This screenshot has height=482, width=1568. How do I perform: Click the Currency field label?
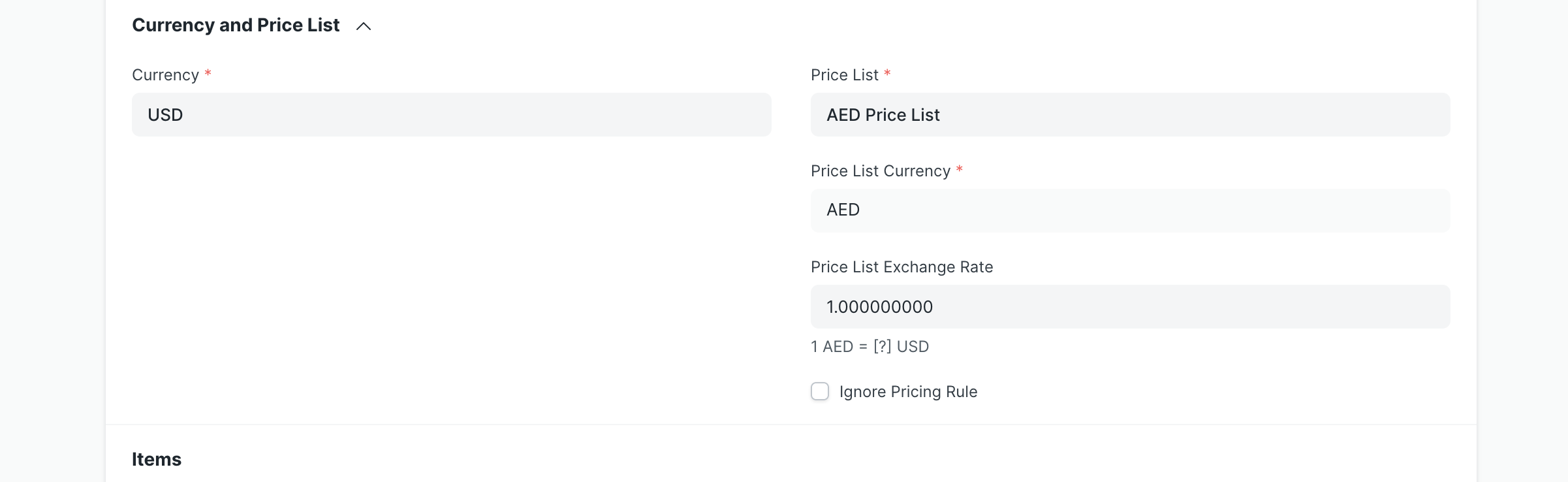[165, 74]
